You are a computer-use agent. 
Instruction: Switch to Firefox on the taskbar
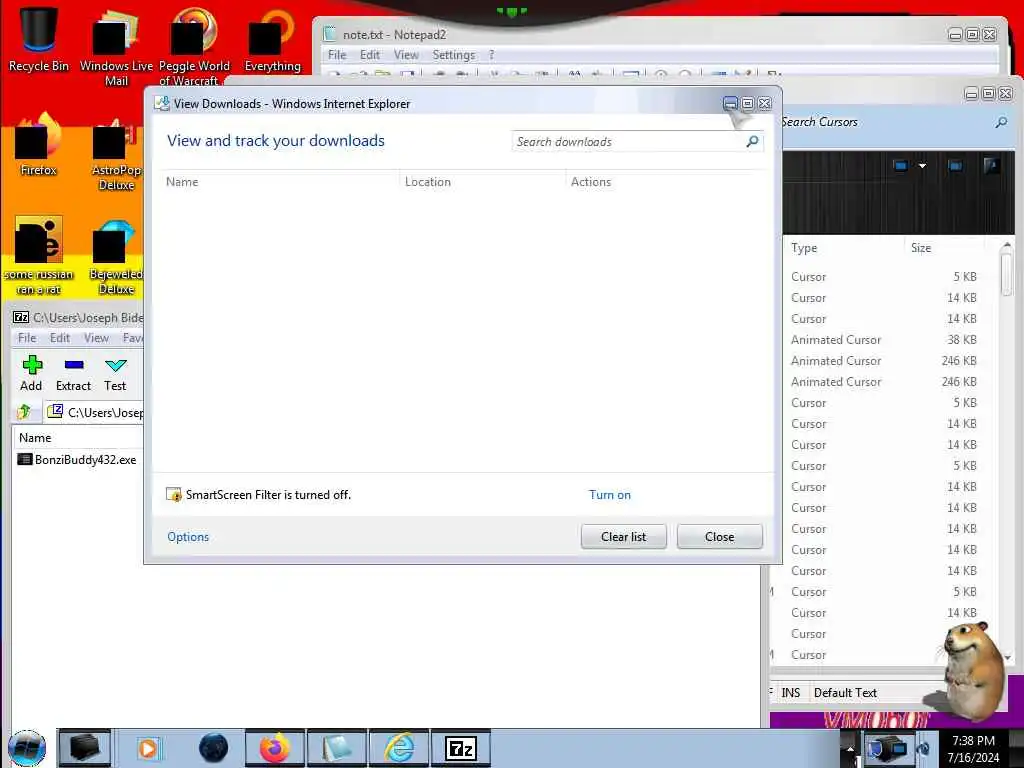275,748
